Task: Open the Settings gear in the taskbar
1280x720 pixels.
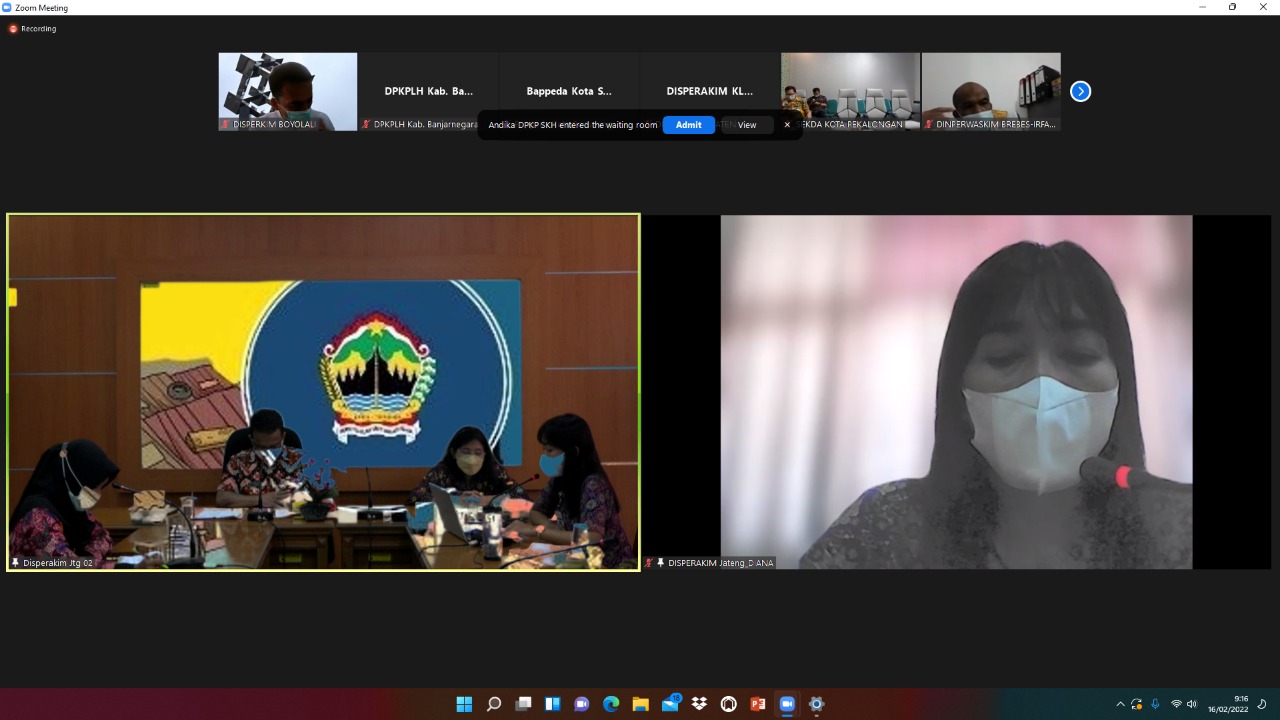Action: tap(816, 704)
